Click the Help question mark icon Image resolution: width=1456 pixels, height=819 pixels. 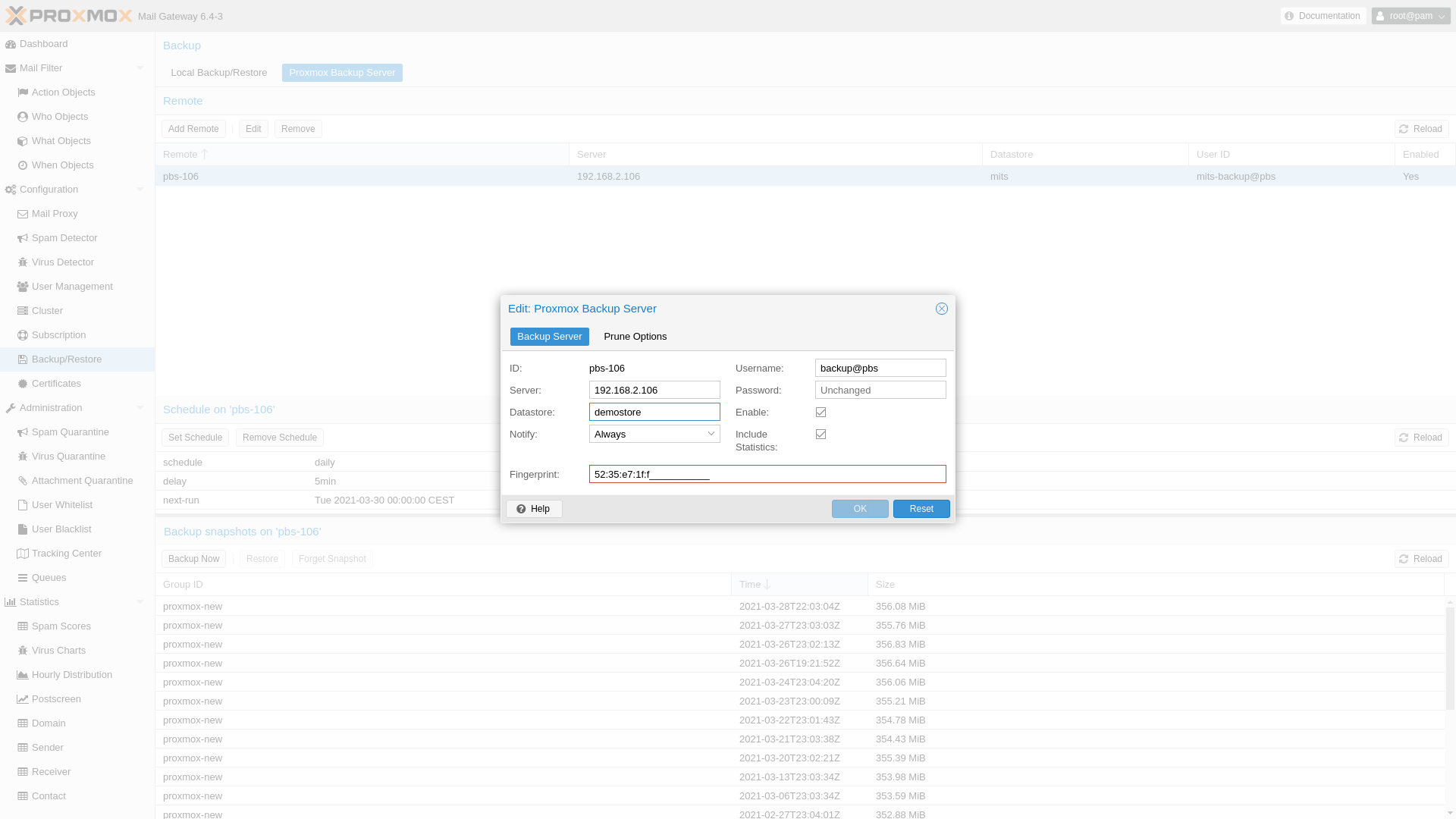pyautogui.click(x=521, y=509)
